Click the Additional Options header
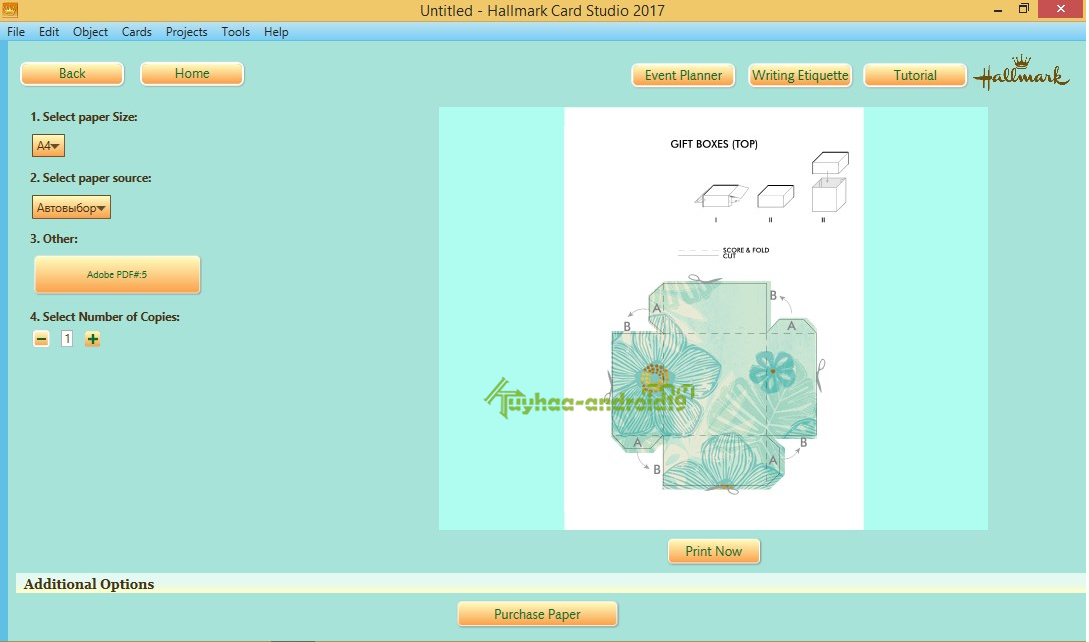 (x=89, y=584)
